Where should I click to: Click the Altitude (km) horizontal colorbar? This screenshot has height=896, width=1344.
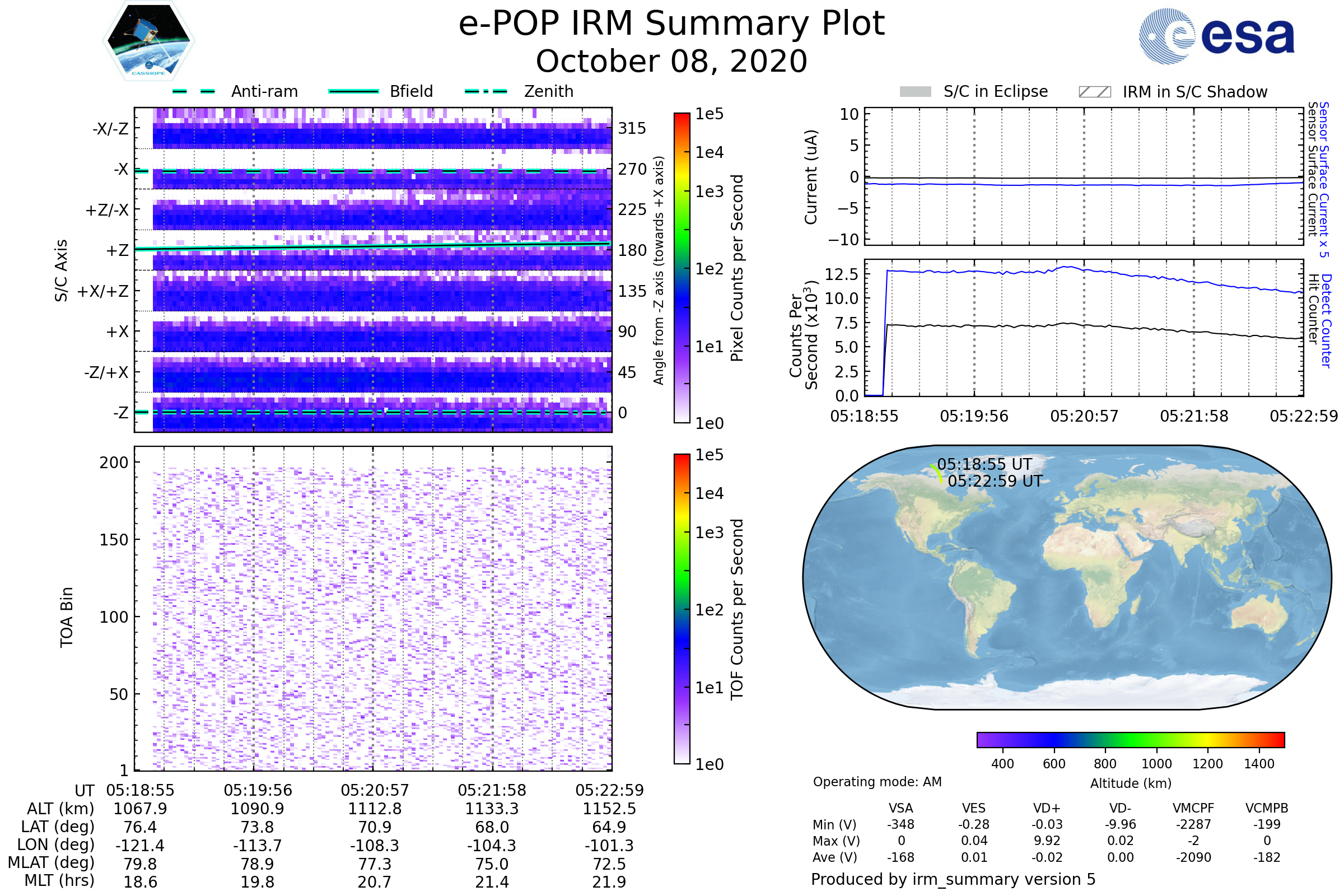(1130, 739)
